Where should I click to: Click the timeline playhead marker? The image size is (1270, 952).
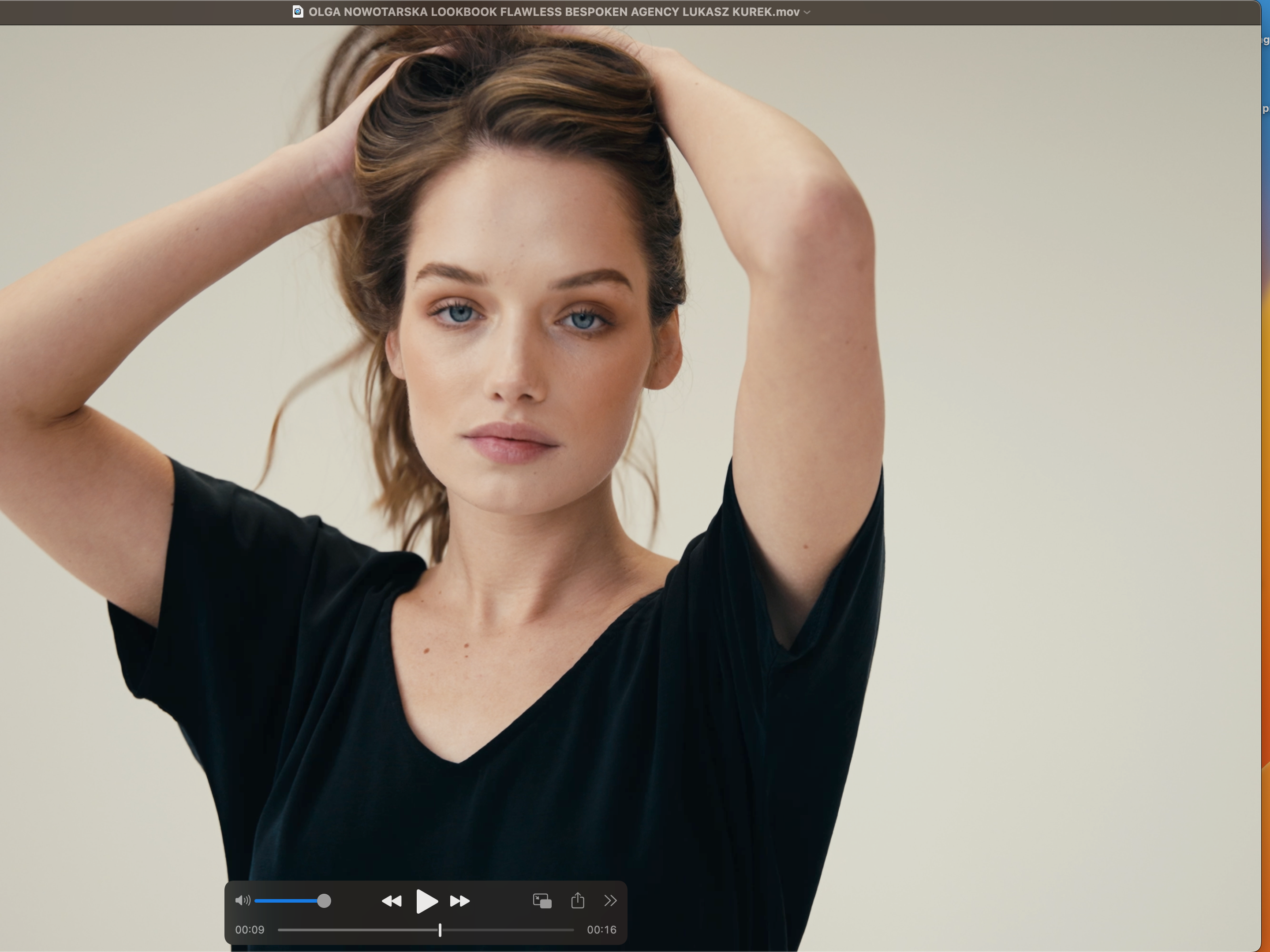tap(440, 930)
